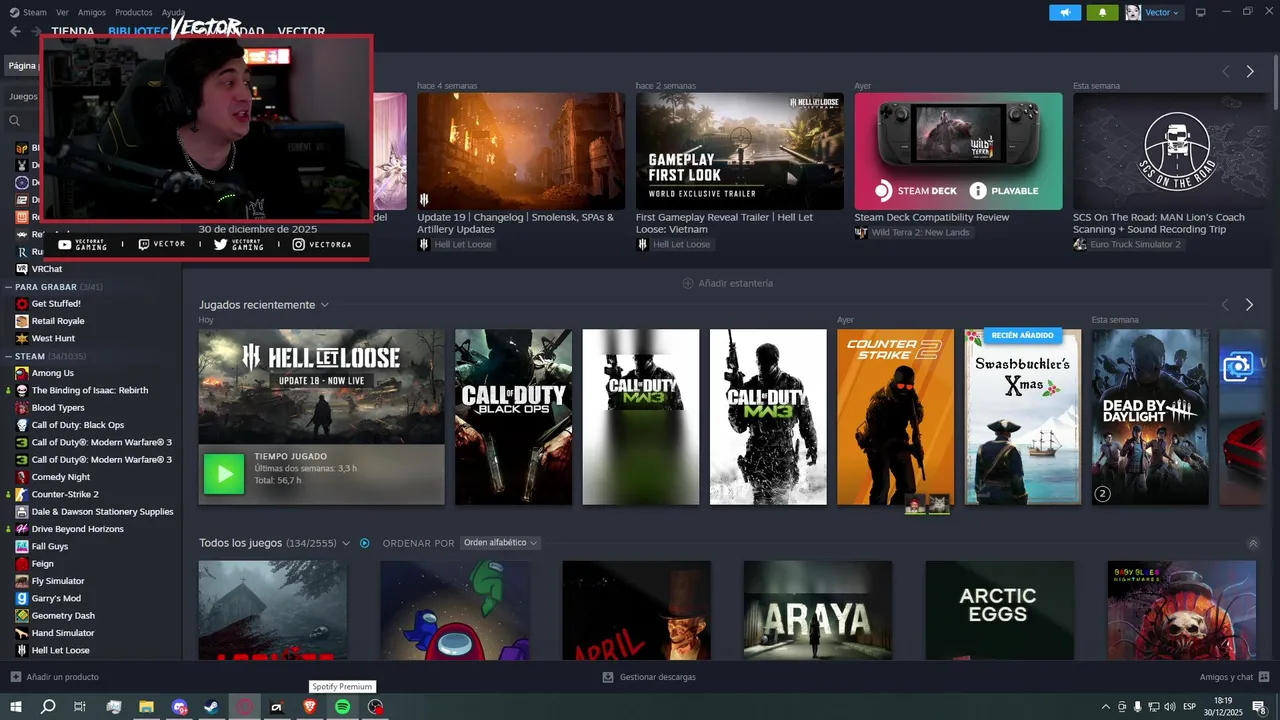Click Añadir estantería
This screenshot has width=1280, height=720.
(x=727, y=283)
